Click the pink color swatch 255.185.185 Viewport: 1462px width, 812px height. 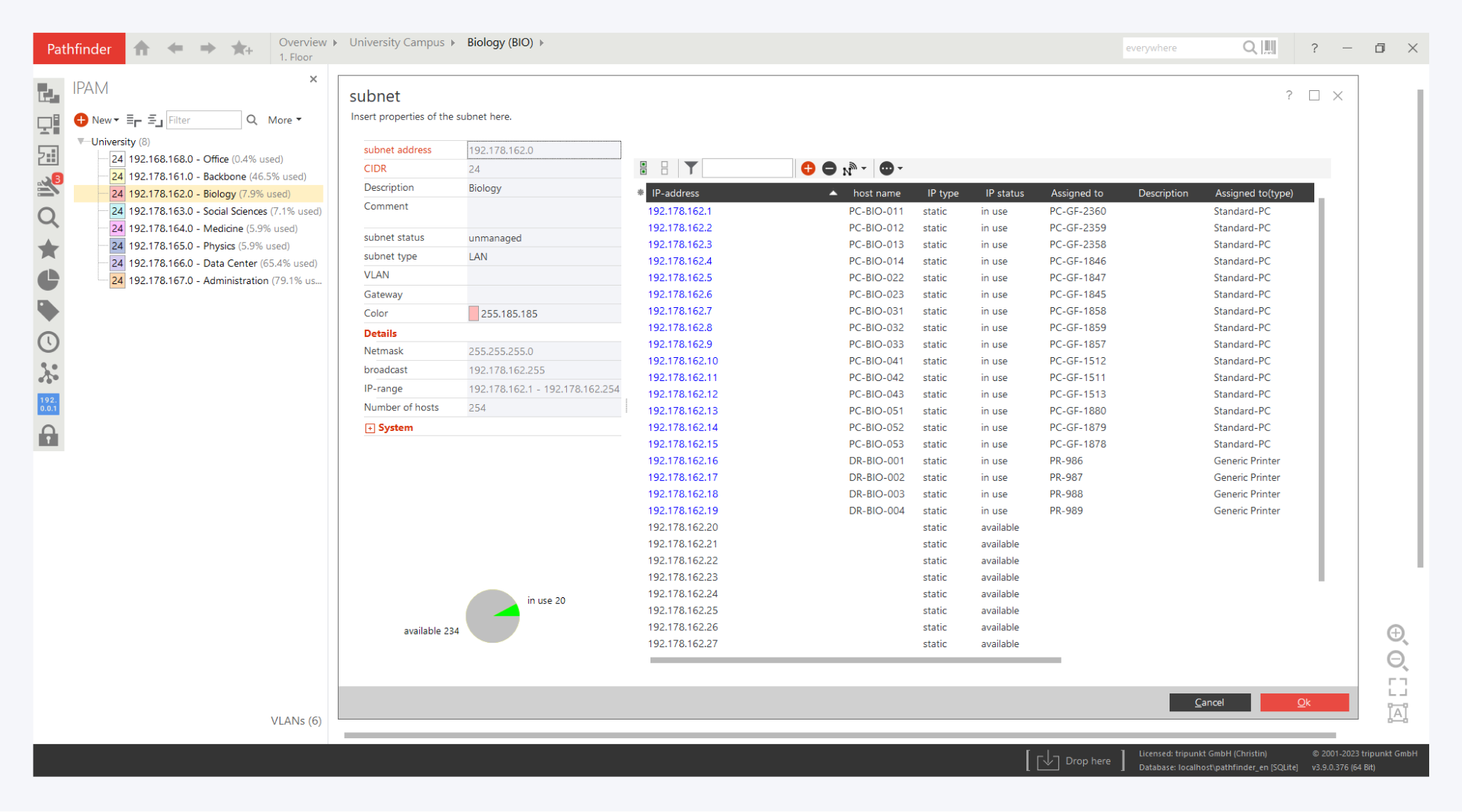tap(474, 314)
